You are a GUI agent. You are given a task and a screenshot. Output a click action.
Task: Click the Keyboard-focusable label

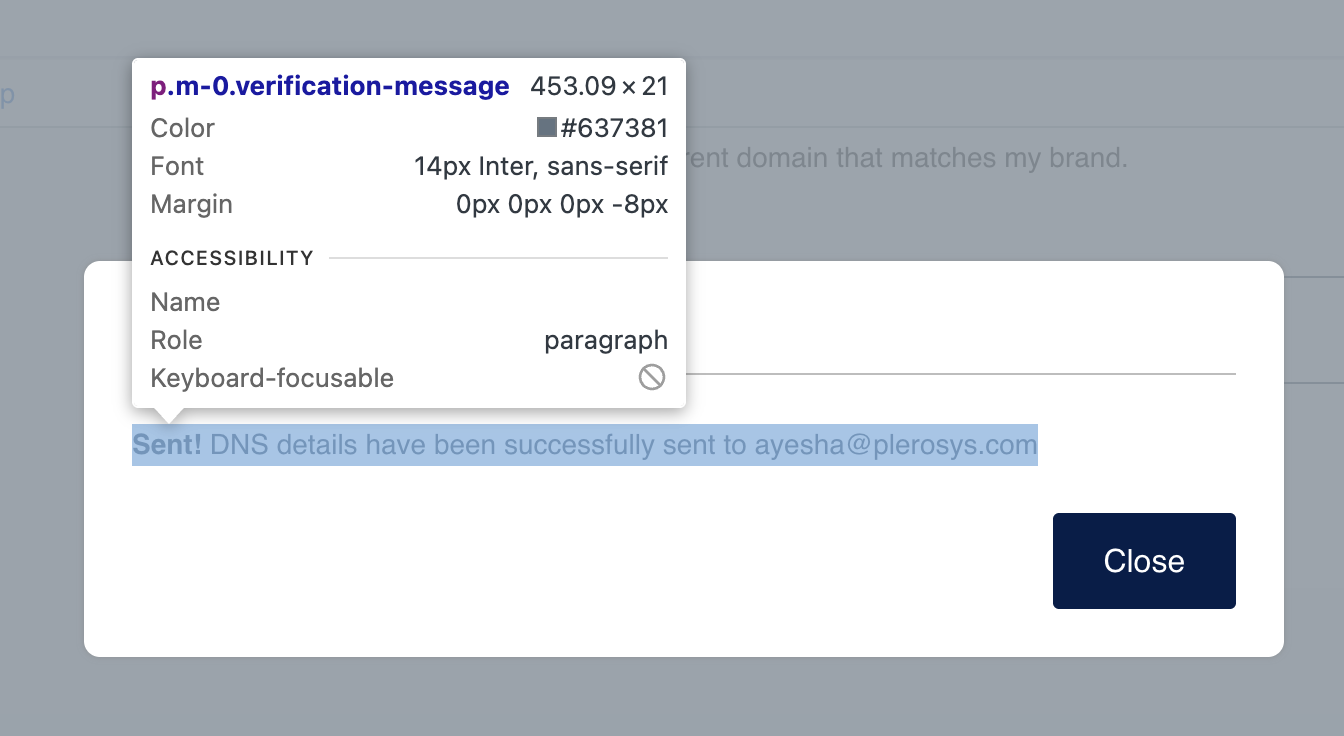point(272,378)
